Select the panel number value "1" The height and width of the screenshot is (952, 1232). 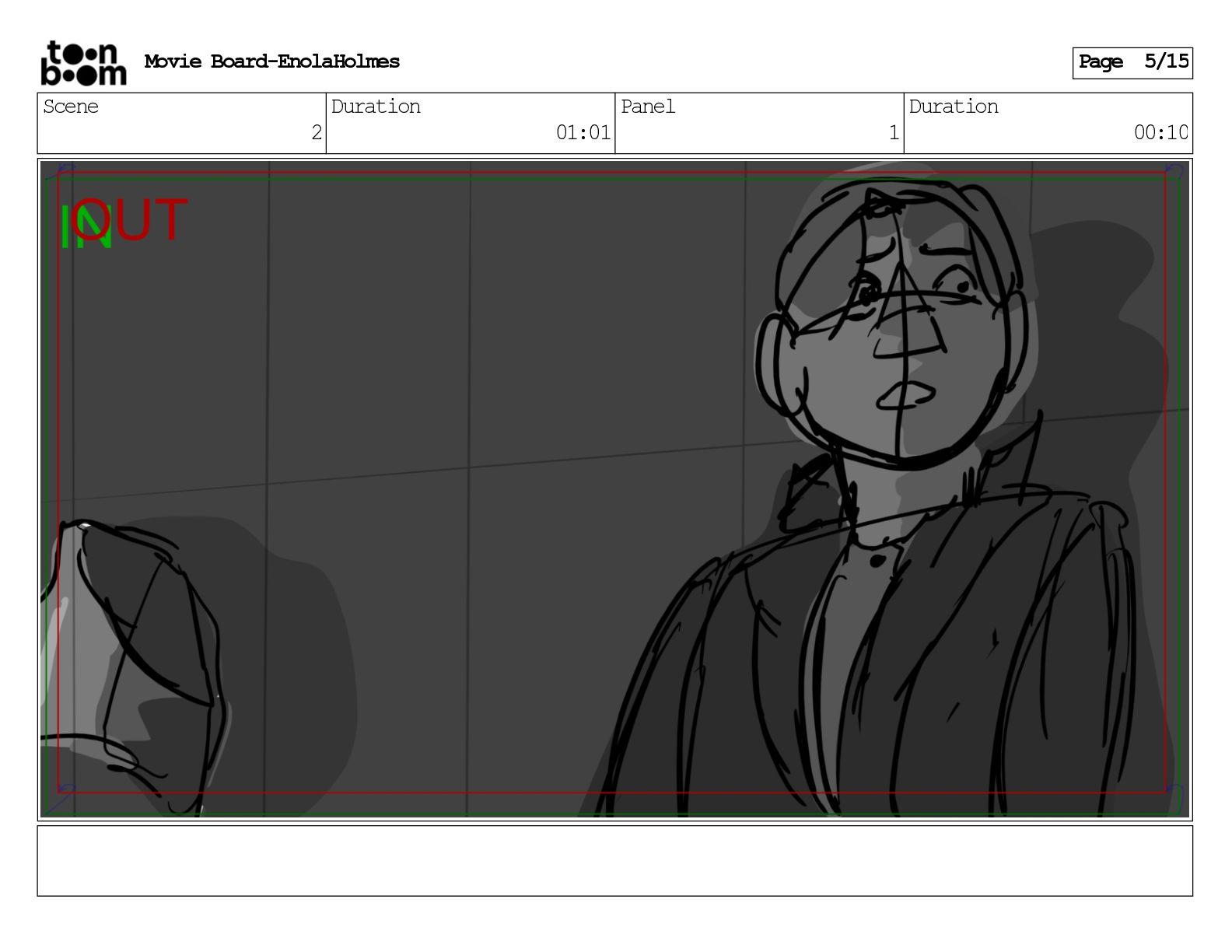[x=894, y=133]
